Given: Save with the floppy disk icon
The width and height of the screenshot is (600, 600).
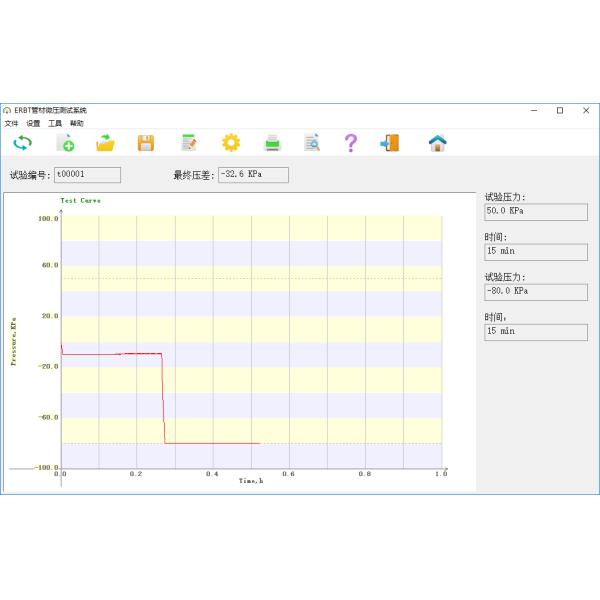Looking at the screenshot, I should 145,143.
